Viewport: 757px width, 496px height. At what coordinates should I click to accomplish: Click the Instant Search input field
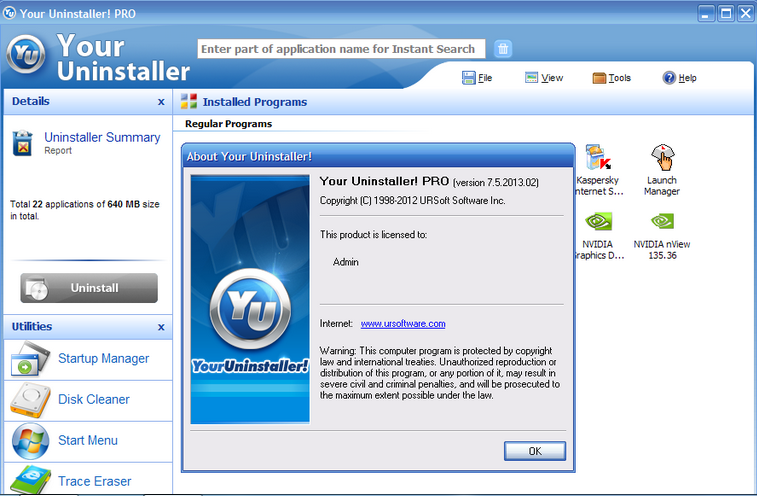pyautogui.click(x=341, y=49)
